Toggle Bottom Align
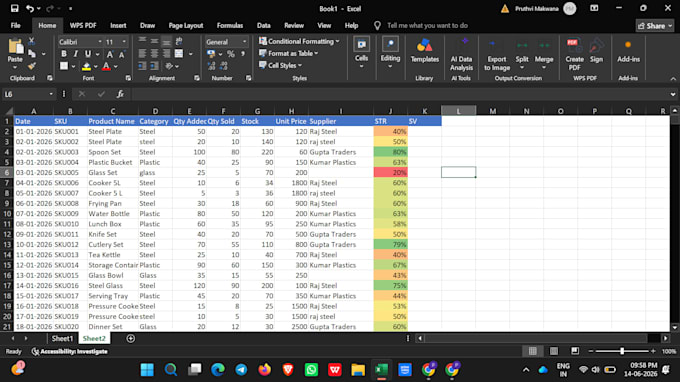Screen dimensions: 680x382 [167, 42]
